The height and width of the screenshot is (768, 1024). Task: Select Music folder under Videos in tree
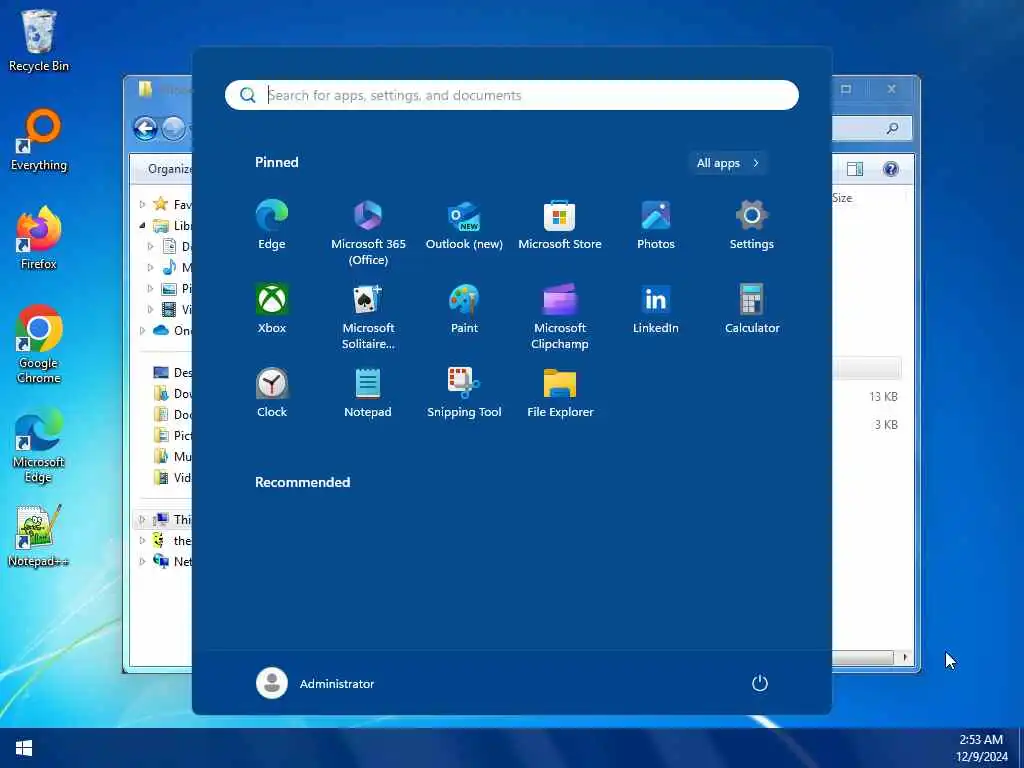(x=172, y=456)
